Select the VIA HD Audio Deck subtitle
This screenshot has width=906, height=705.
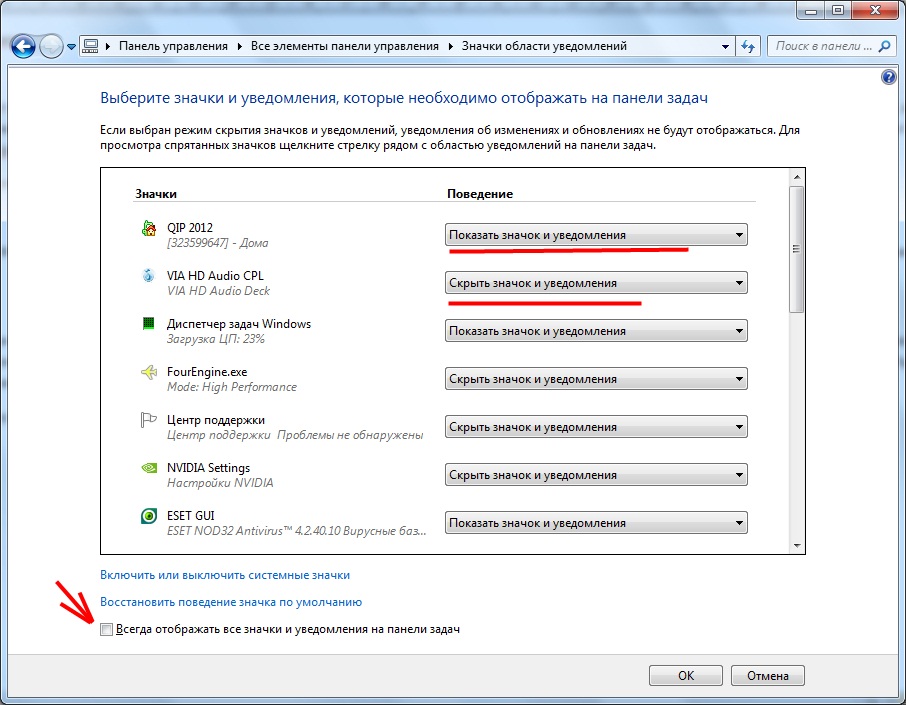point(218,291)
